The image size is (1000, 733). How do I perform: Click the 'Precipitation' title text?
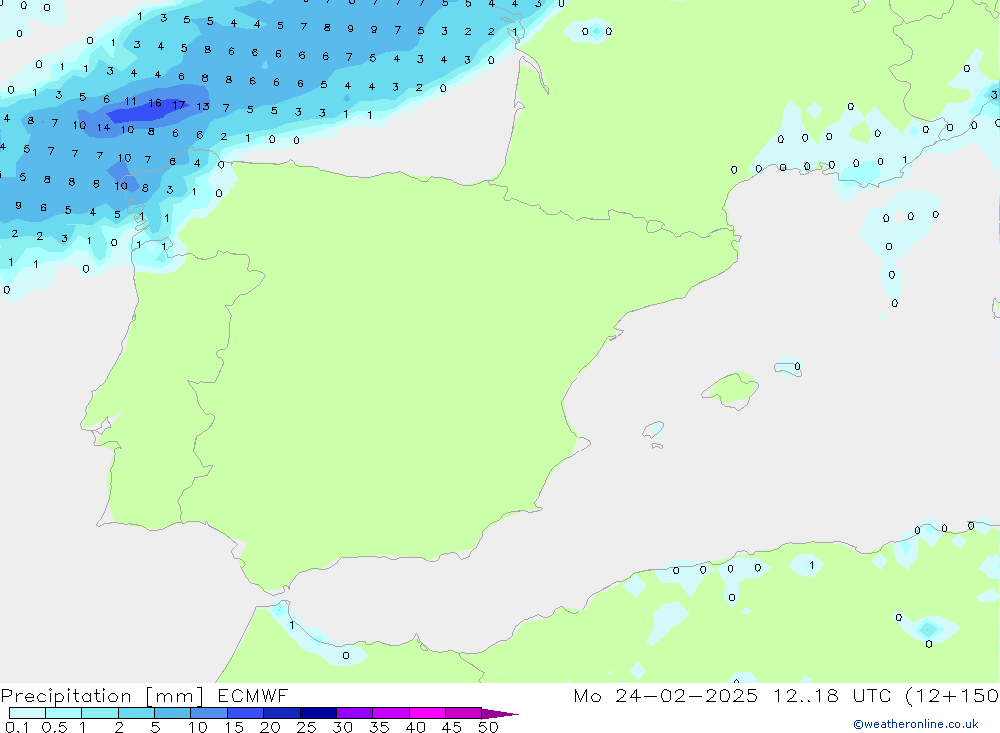66,696
